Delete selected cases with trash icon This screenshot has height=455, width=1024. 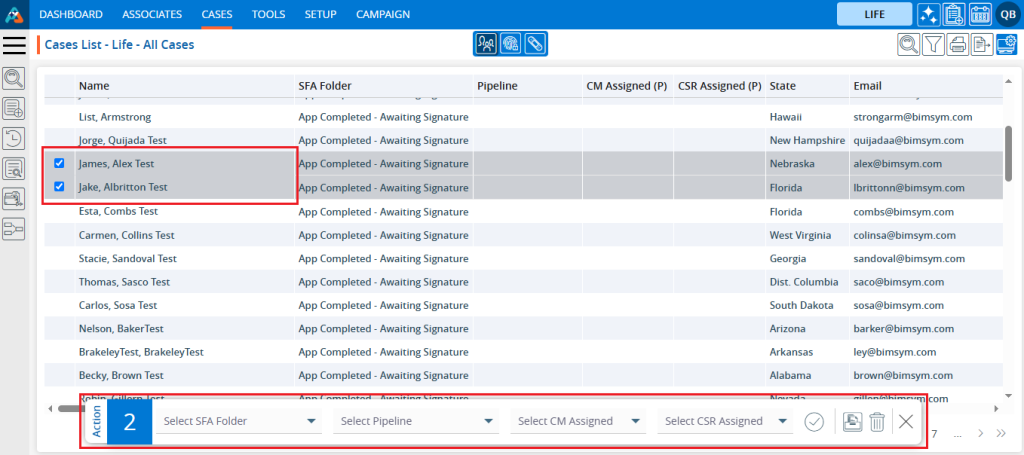877,422
